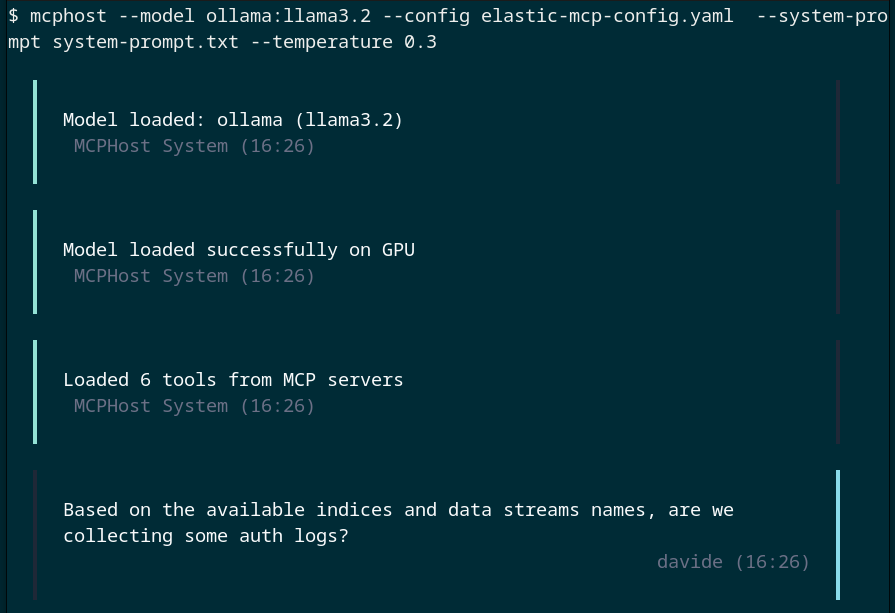
Task: Click the MCPHost System timestamp under "Loaded 6 tools"
Action: [x=194, y=406]
